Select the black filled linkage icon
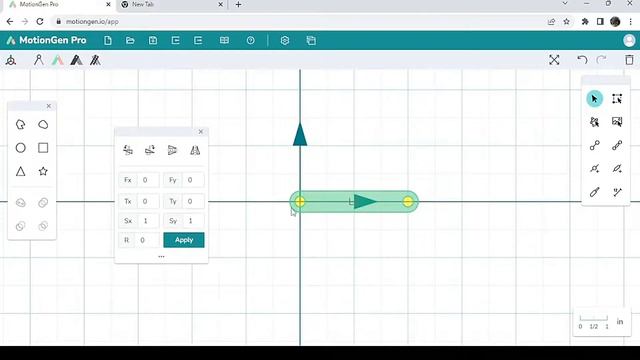Image resolution: width=640 pixels, height=360 pixels. click(76, 60)
